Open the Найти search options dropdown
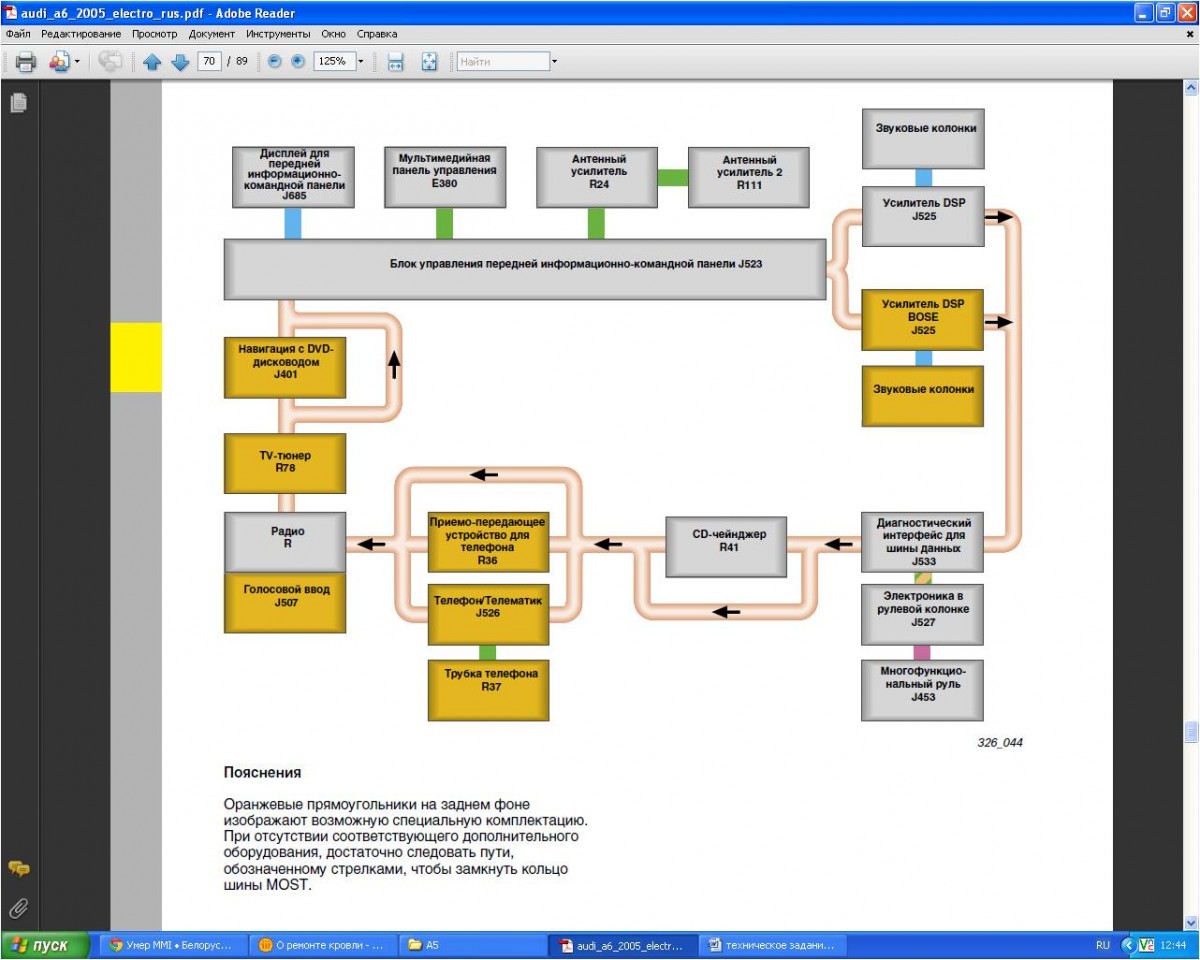 [x=554, y=62]
